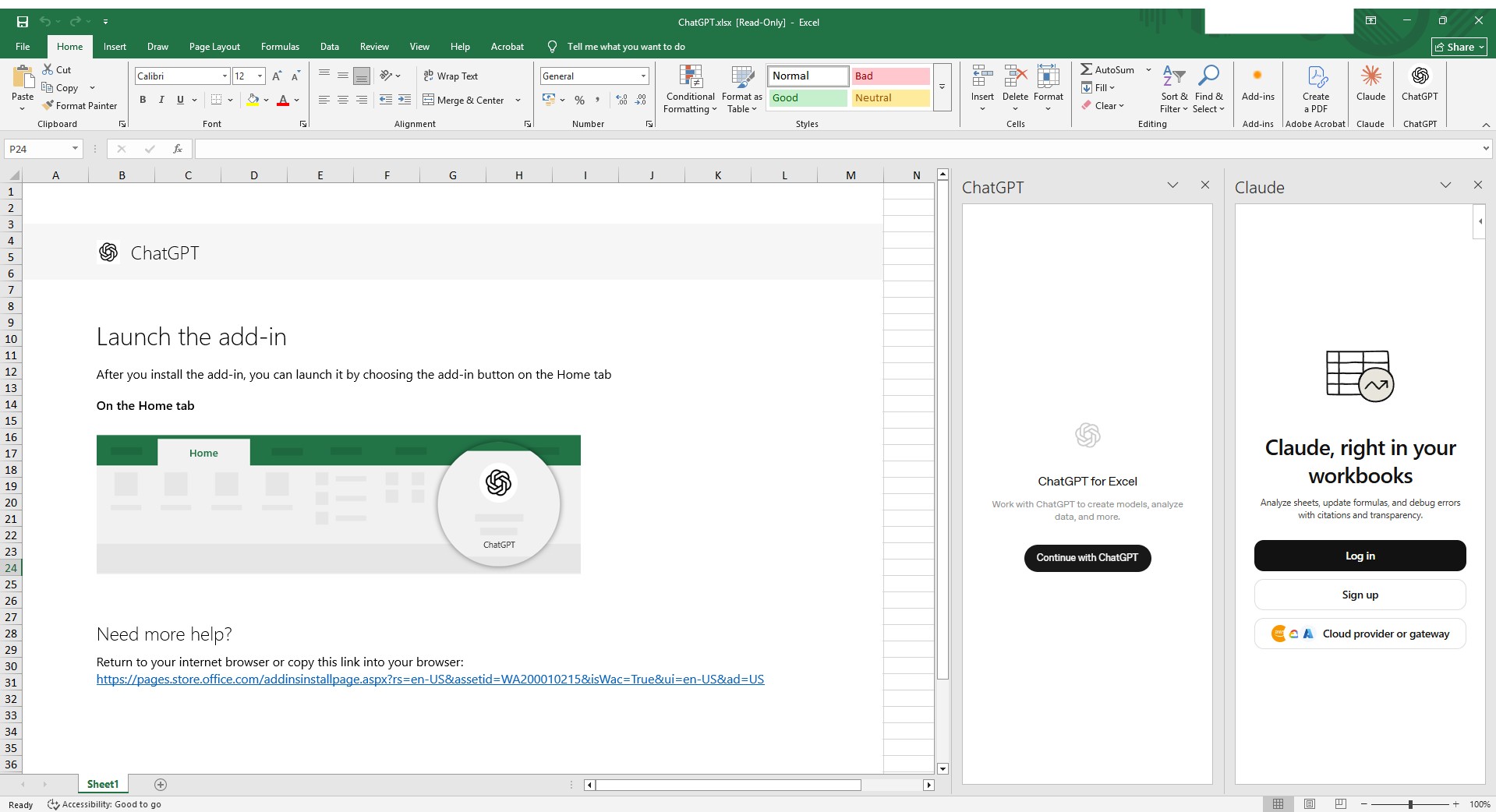The image size is (1496, 812).
Task: Choose Cloud provider or gateway
Action: [1360, 634]
